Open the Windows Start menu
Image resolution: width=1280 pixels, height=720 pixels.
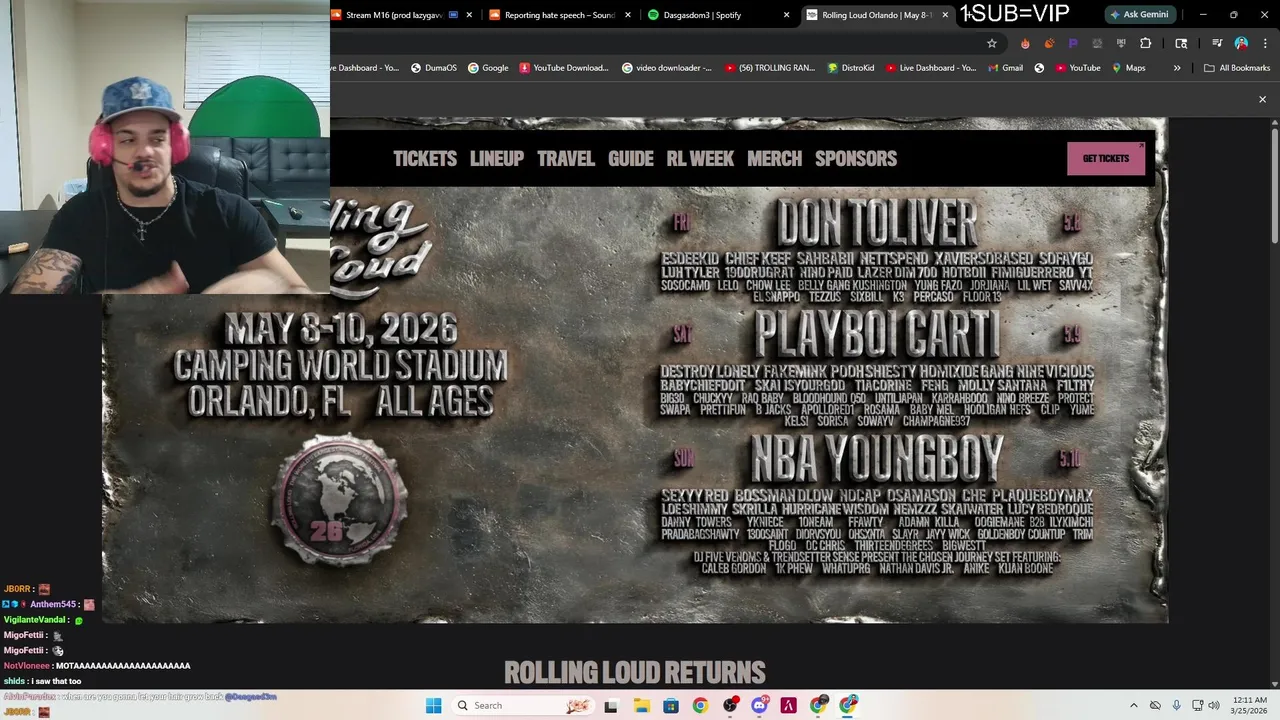coord(433,705)
